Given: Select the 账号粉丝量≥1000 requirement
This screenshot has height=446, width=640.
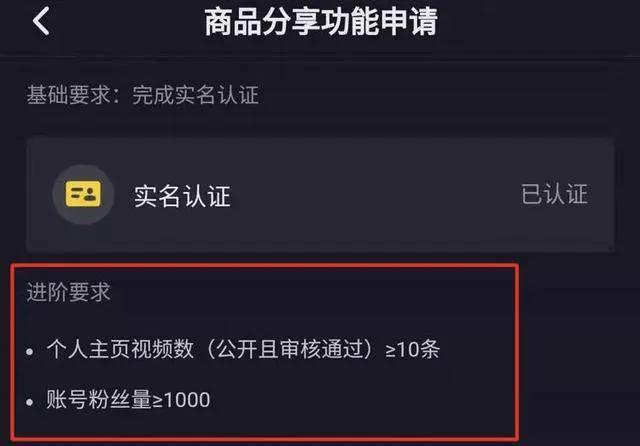Looking at the screenshot, I should click(128, 399).
